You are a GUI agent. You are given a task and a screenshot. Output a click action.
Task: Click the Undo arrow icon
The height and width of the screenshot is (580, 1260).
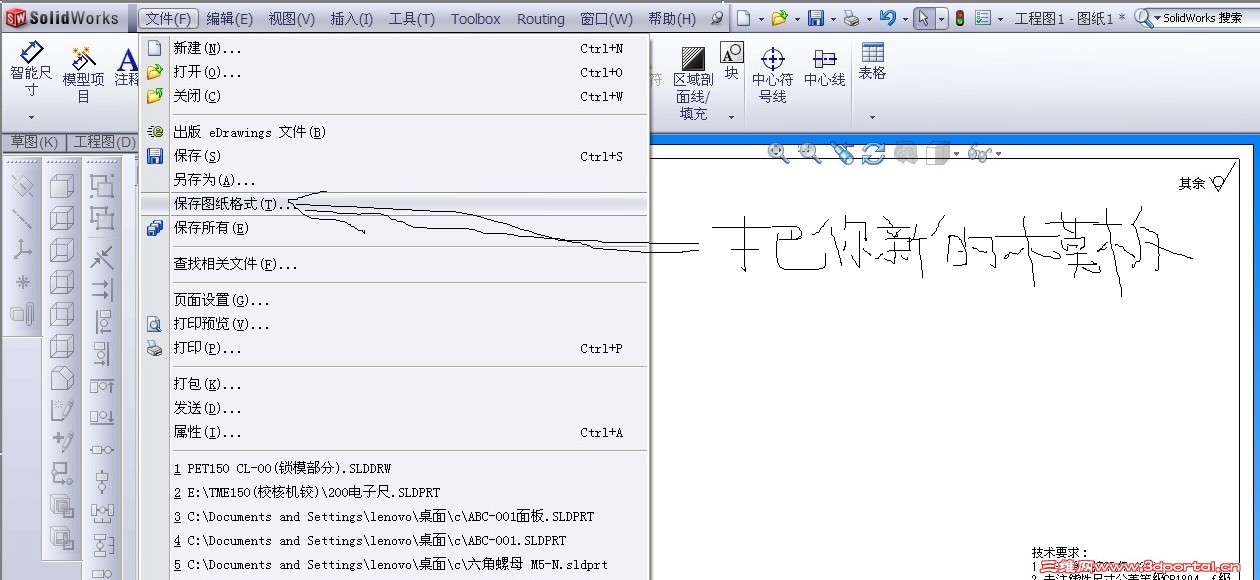[887, 18]
